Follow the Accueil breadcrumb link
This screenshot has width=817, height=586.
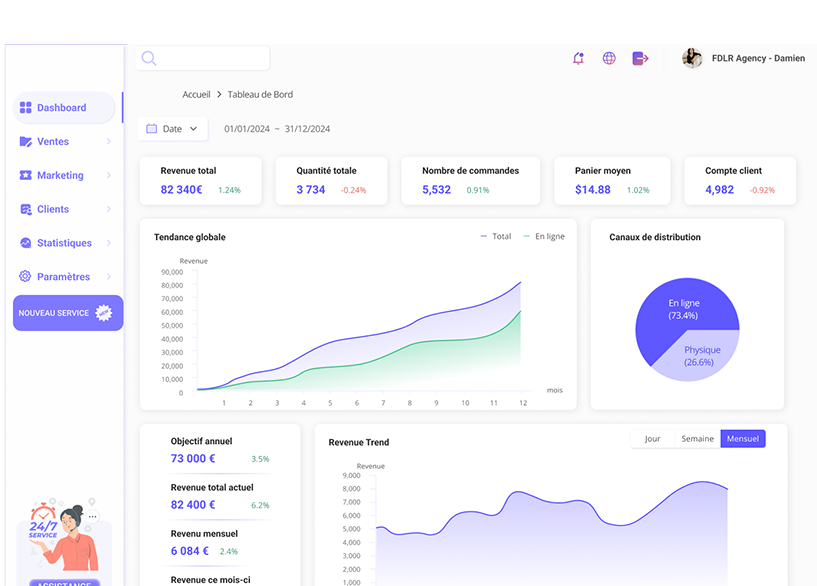[x=196, y=94]
